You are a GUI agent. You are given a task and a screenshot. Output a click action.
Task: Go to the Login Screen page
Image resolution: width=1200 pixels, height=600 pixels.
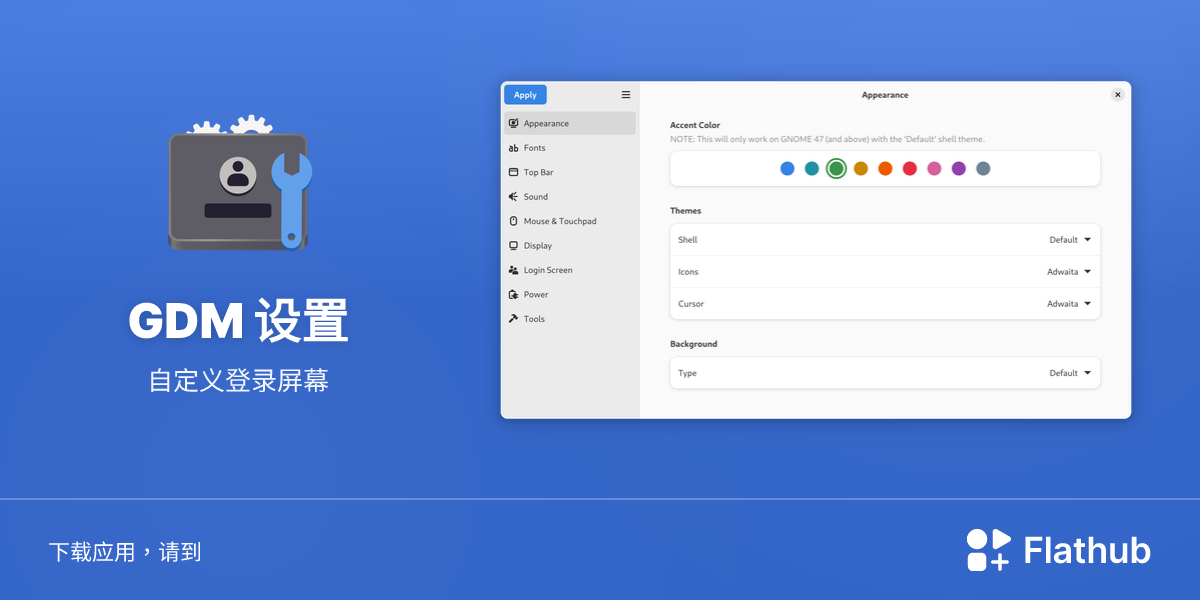coord(570,270)
